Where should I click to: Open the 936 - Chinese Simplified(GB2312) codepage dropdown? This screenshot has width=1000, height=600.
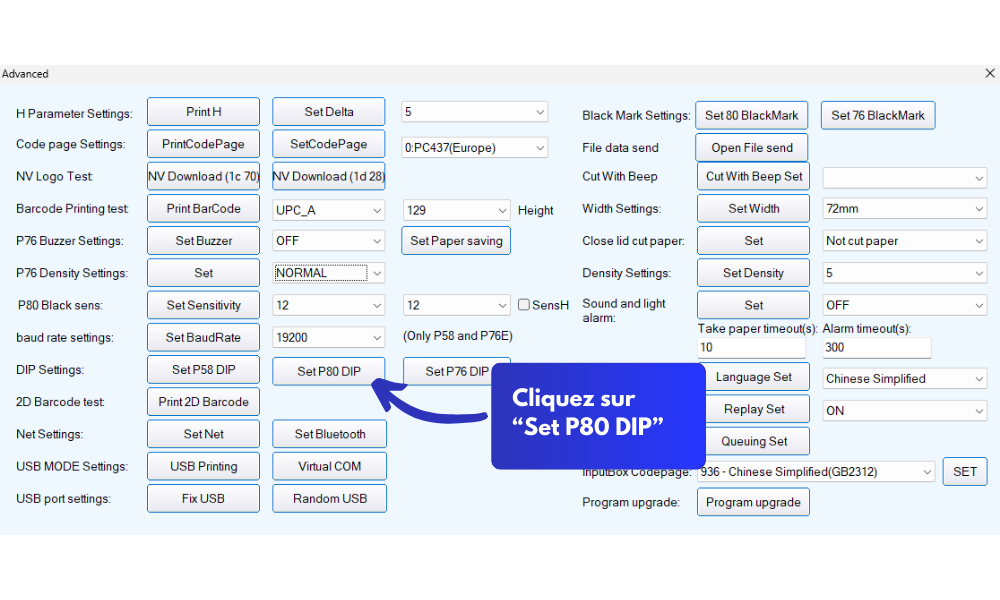coord(816,472)
